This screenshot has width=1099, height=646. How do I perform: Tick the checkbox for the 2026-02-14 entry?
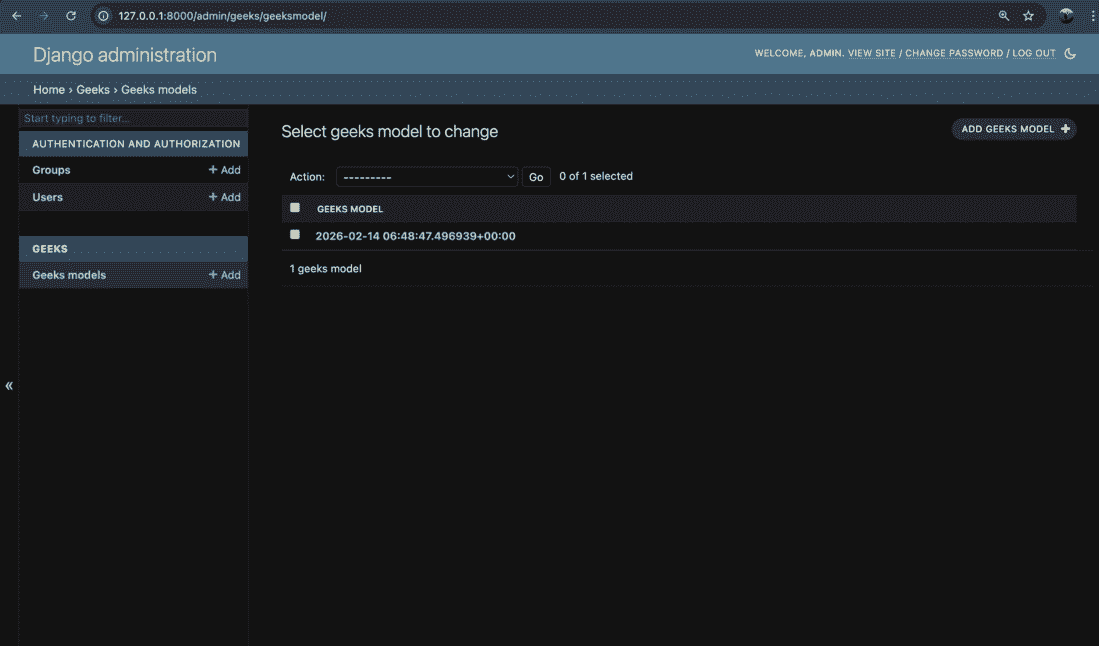[x=295, y=235]
